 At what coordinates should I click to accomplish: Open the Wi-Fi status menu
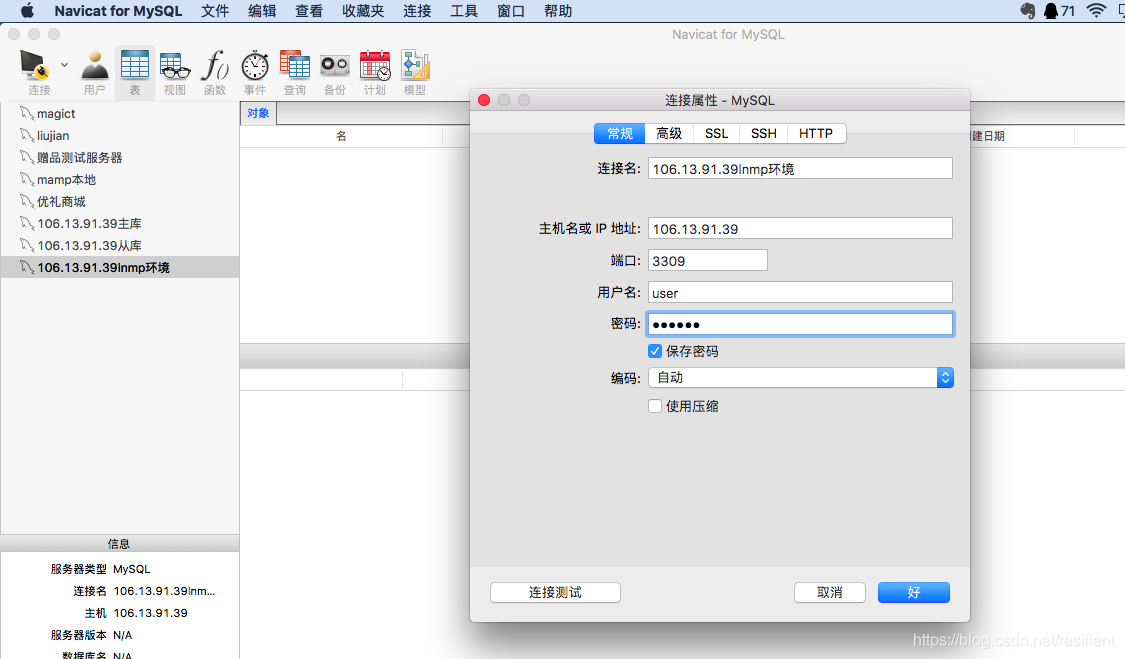click(1096, 11)
